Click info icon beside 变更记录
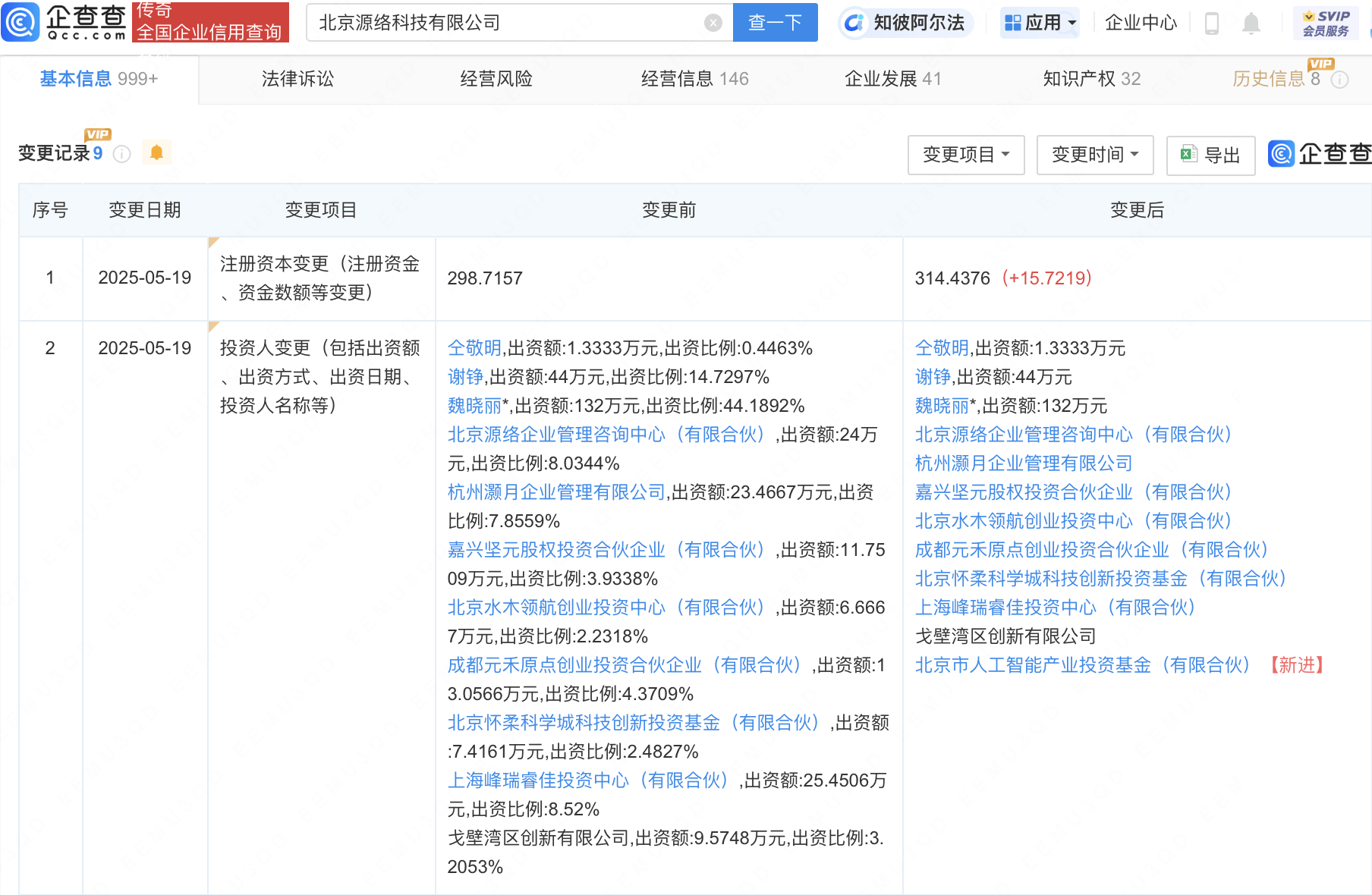Viewport: 1372px width, 895px height. pyautogui.click(x=121, y=154)
